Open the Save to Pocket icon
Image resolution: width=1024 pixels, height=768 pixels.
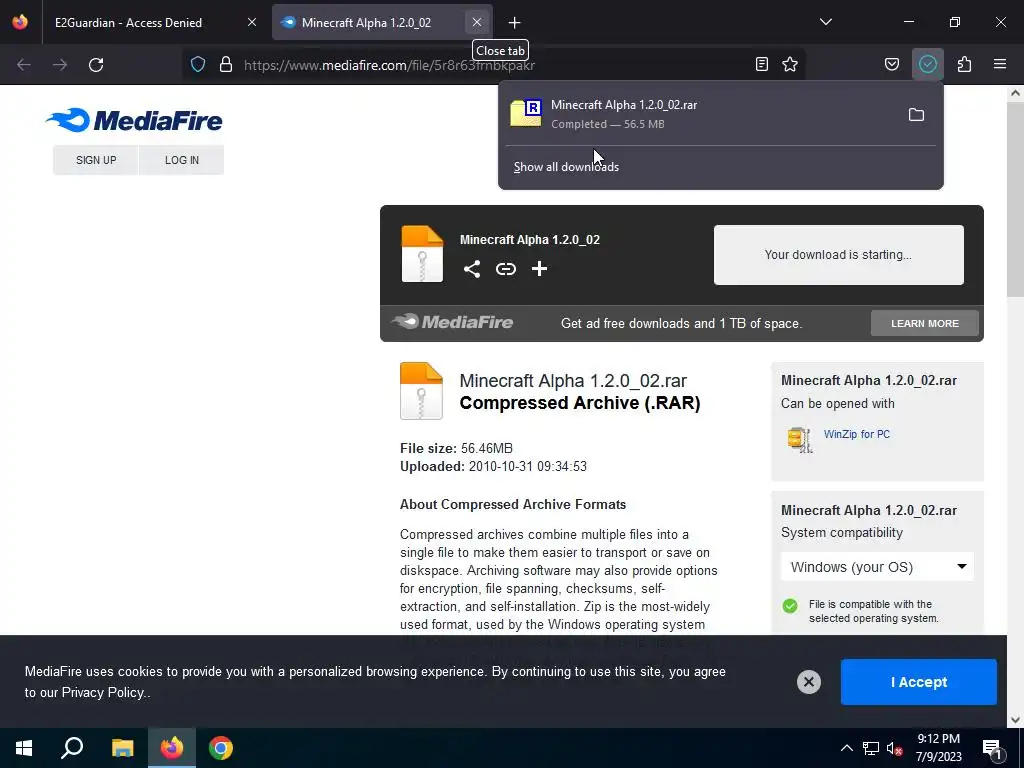pos(891,64)
